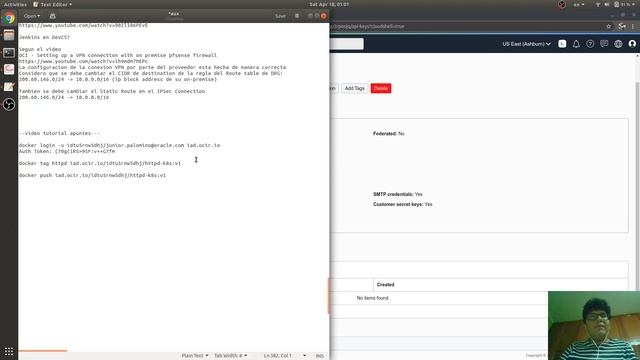Open the user profile avatar icon
Viewport: 640px width, 360px height.
[632, 44]
